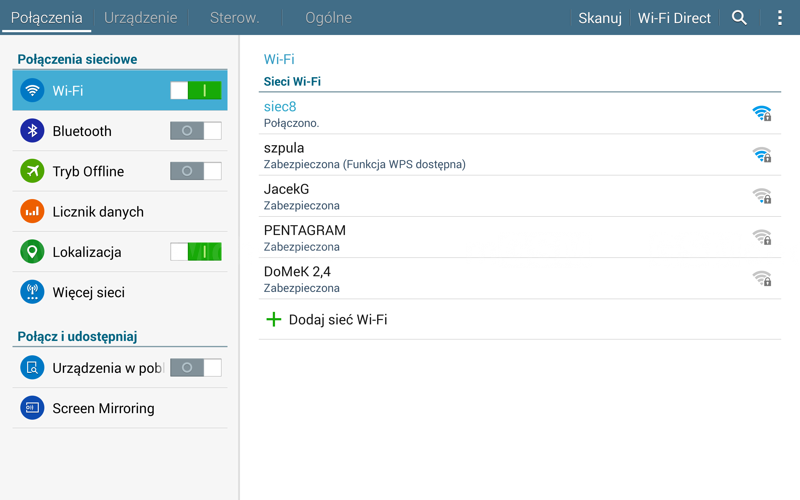Tap the Więcej sieci icon
The height and width of the screenshot is (500, 800).
[32, 293]
